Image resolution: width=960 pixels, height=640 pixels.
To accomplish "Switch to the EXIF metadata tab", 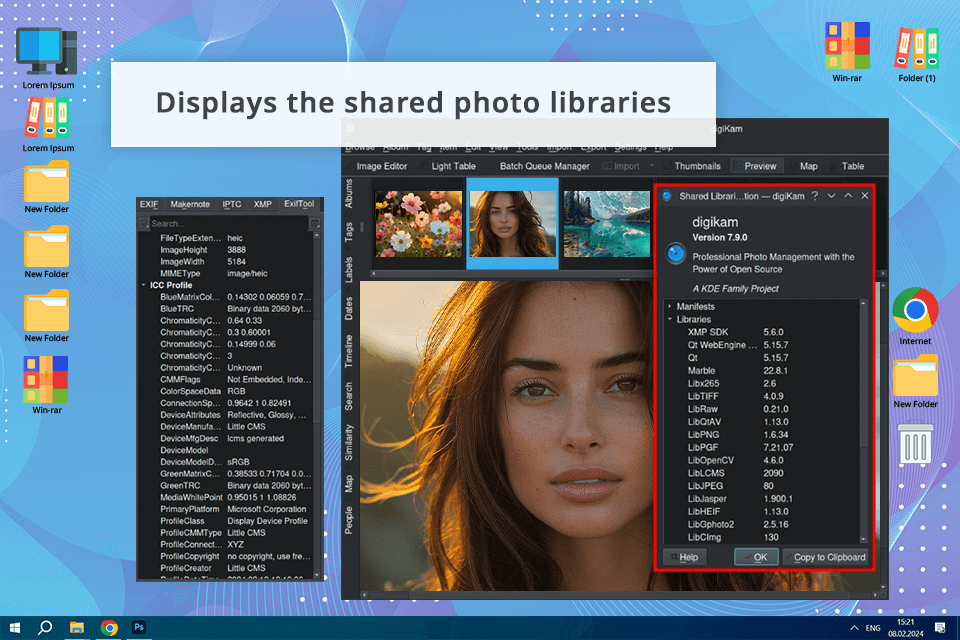I will click(x=149, y=205).
